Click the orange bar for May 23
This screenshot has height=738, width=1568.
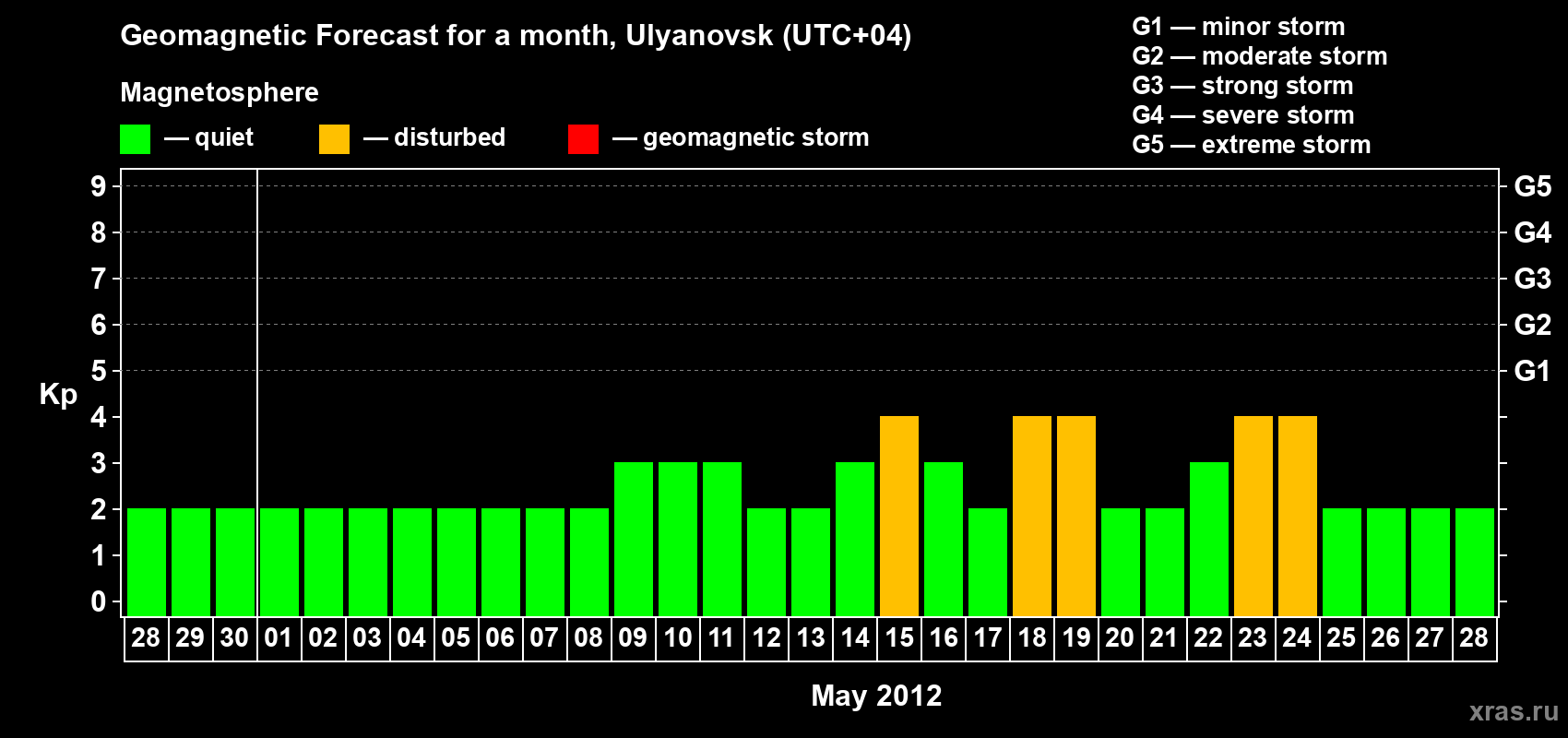tap(1253, 516)
